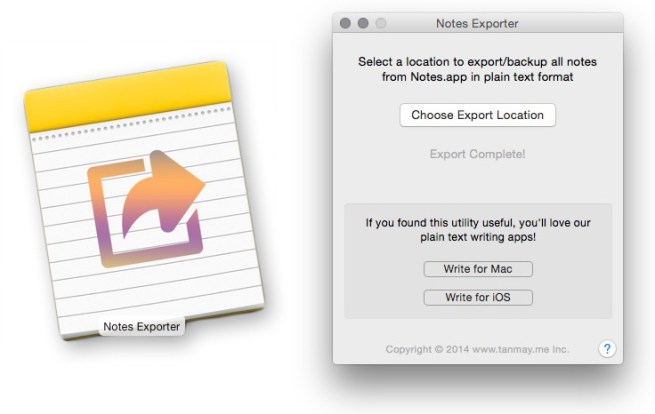Click the Copyright © 2014 text
This screenshot has height=414, width=655.
pyautogui.click(x=426, y=349)
